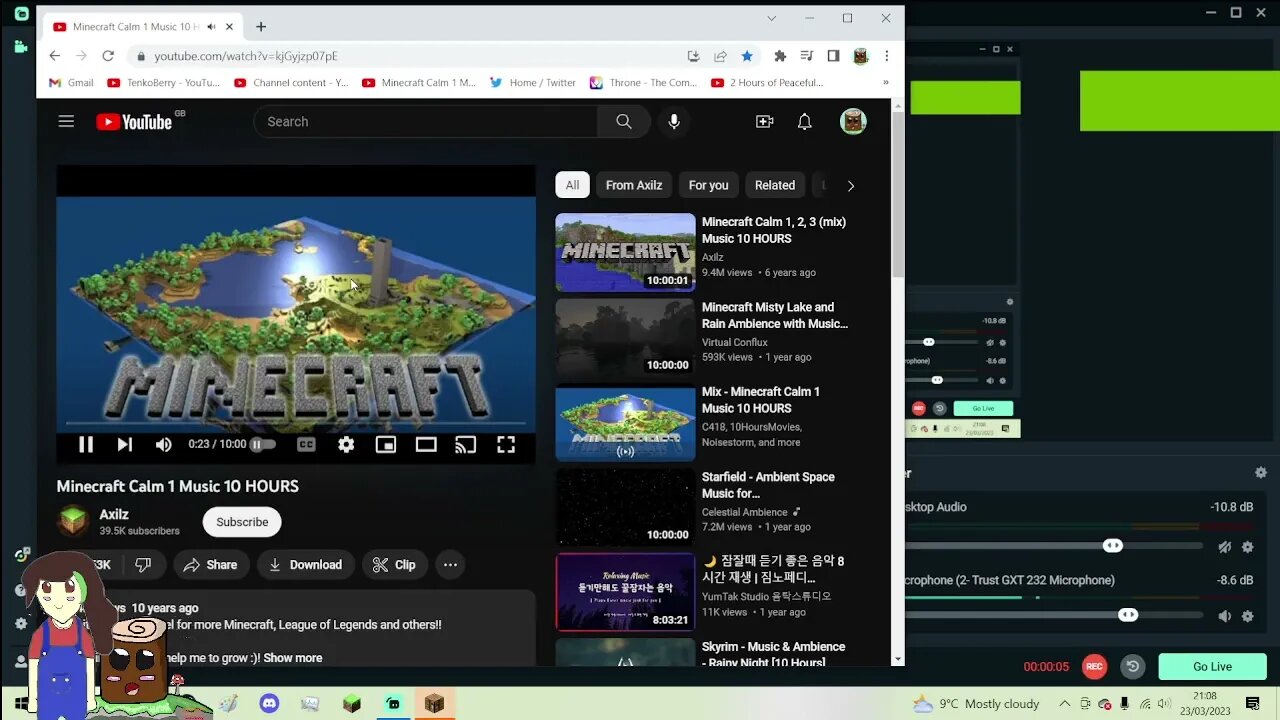
Task: Enable miniplayer mode
Action: pos(386,445)
